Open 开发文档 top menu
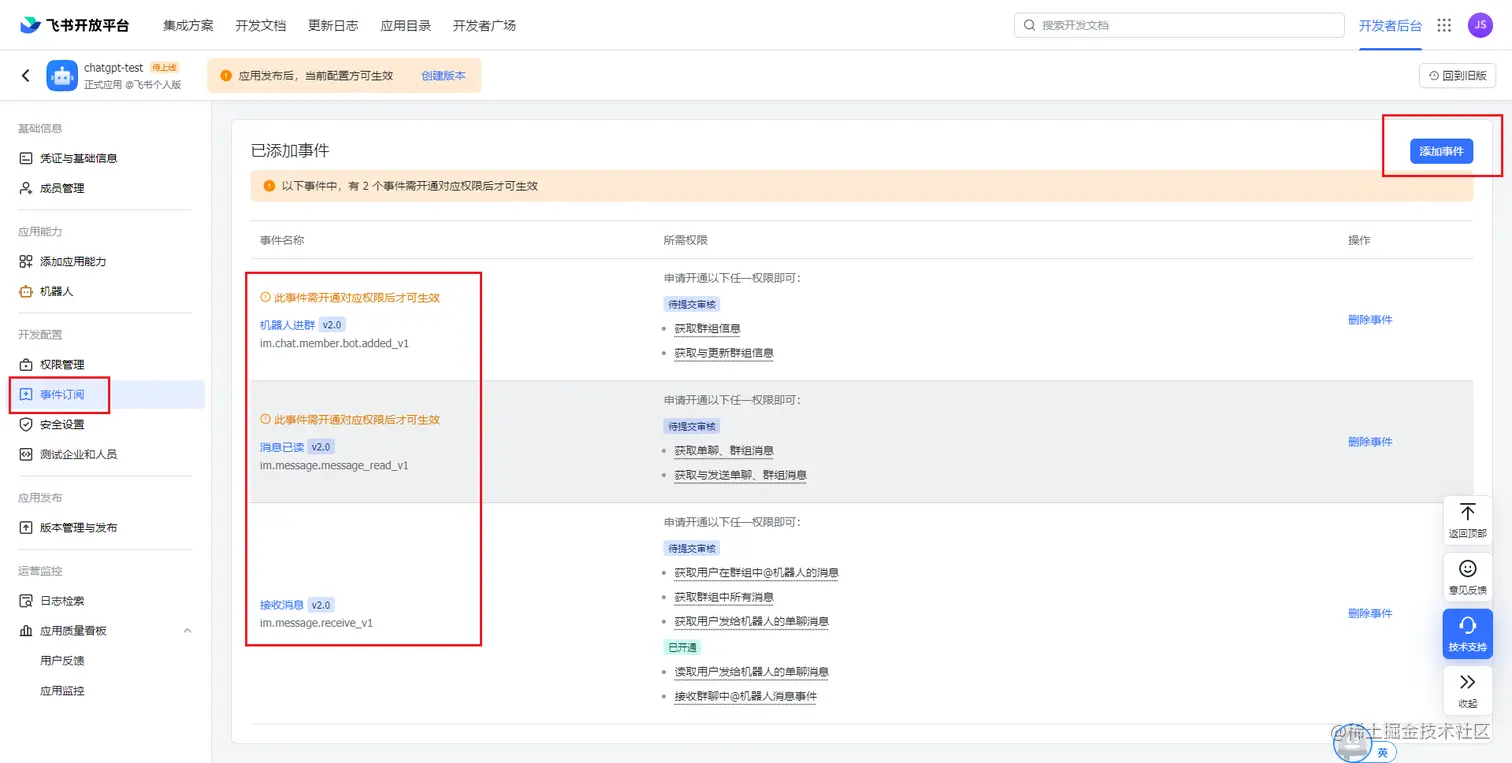This screenshot has height=763, width=1512. pyautogui.click(x=261, y=25)
